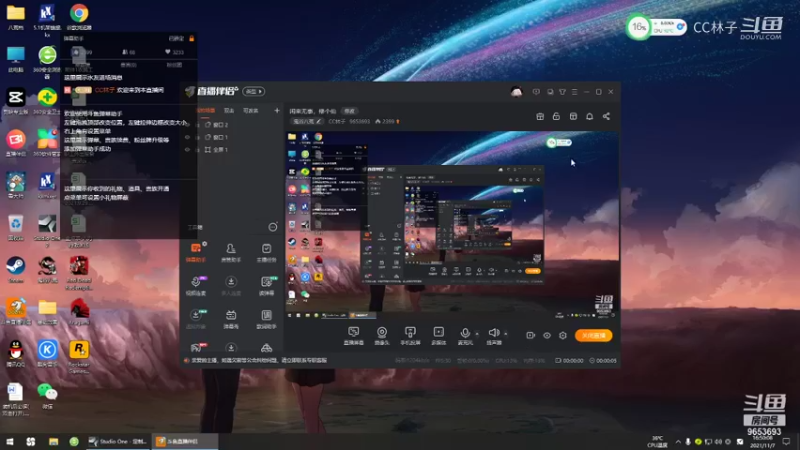Viewport: 800px width, 450px height.
Task: Click the stream preview thumbnail
Action: (452, 226)
